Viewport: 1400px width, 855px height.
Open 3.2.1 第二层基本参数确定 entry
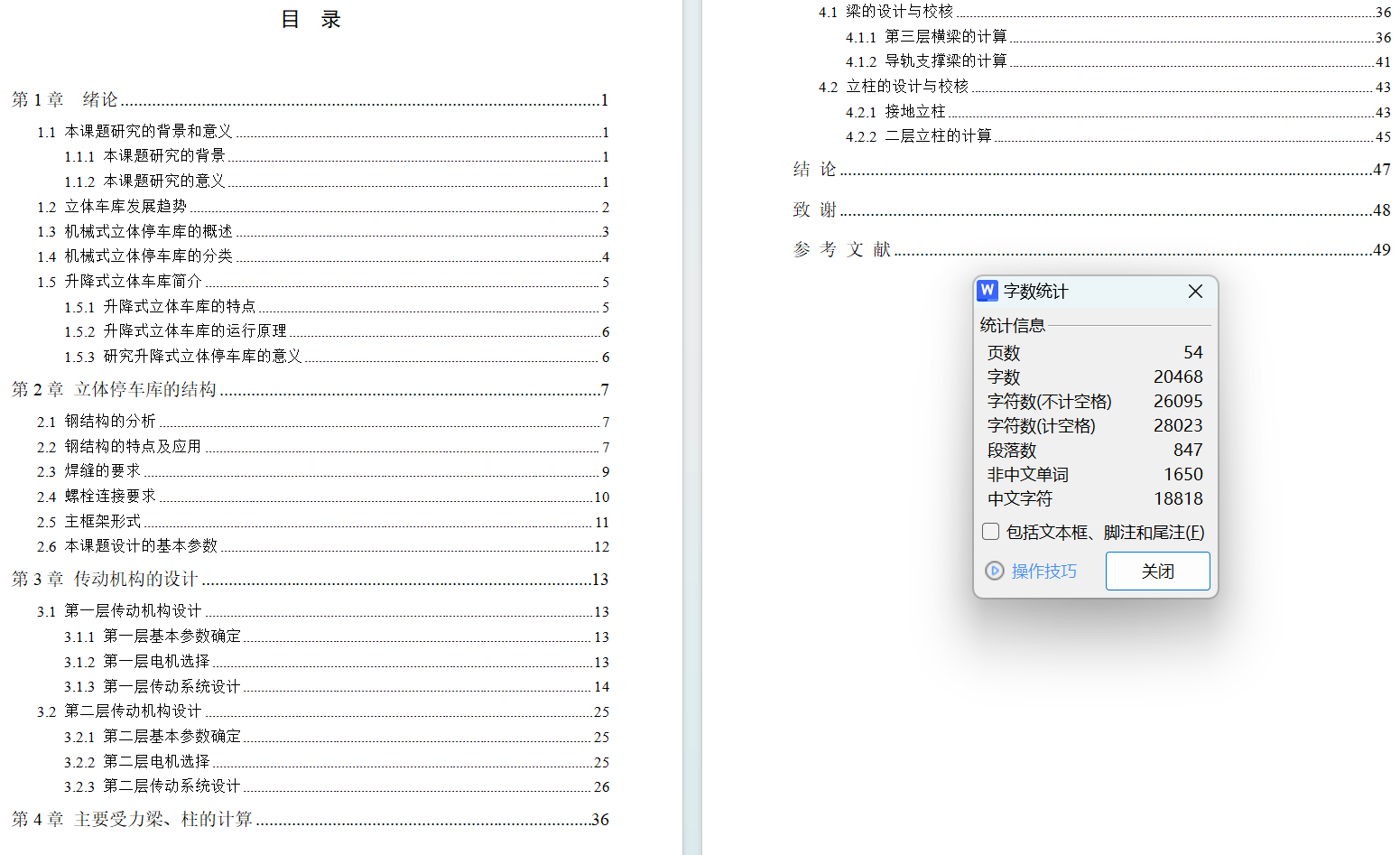click(x=337, y=737)
